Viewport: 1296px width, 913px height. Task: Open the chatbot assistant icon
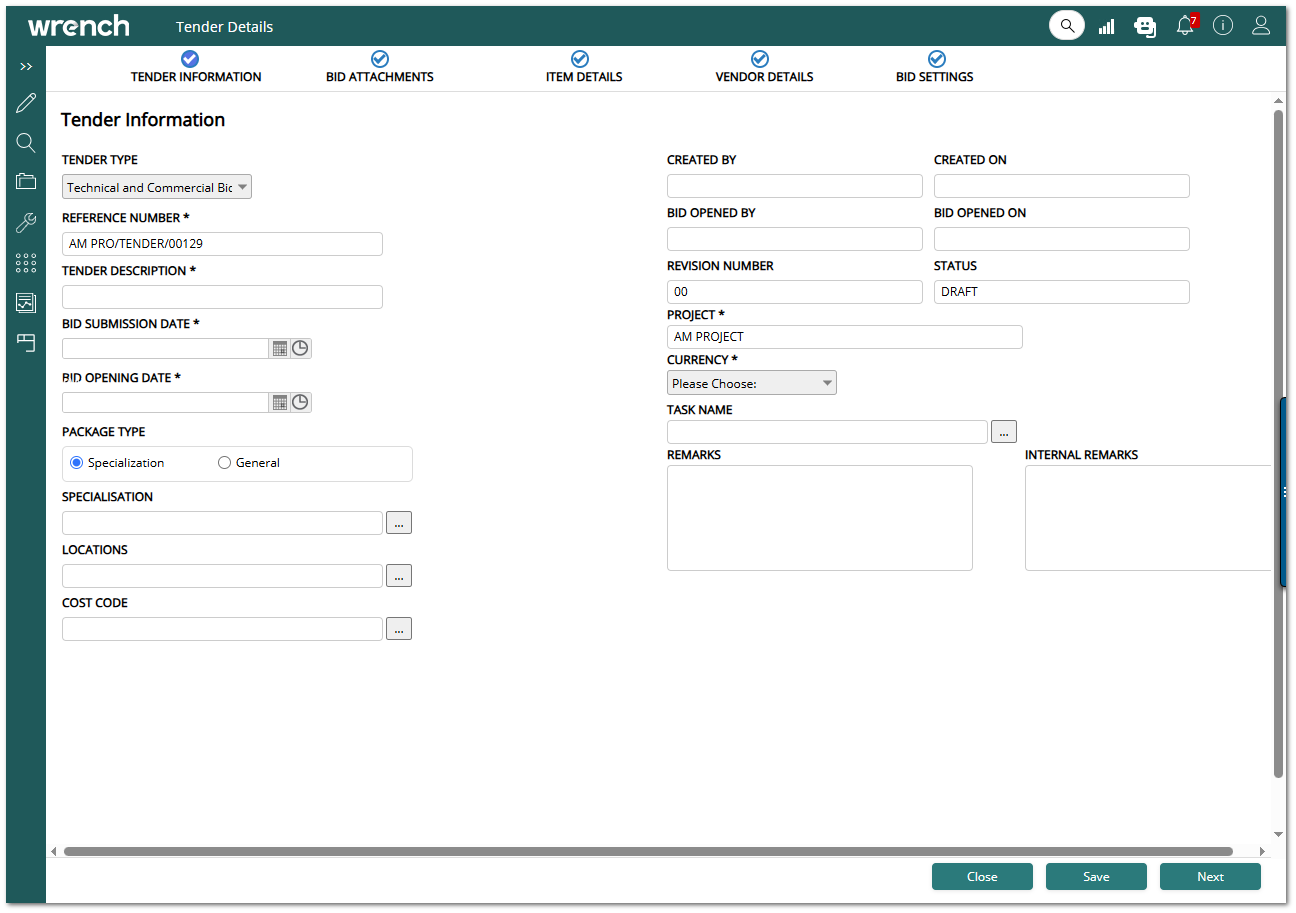[1145, 26]
